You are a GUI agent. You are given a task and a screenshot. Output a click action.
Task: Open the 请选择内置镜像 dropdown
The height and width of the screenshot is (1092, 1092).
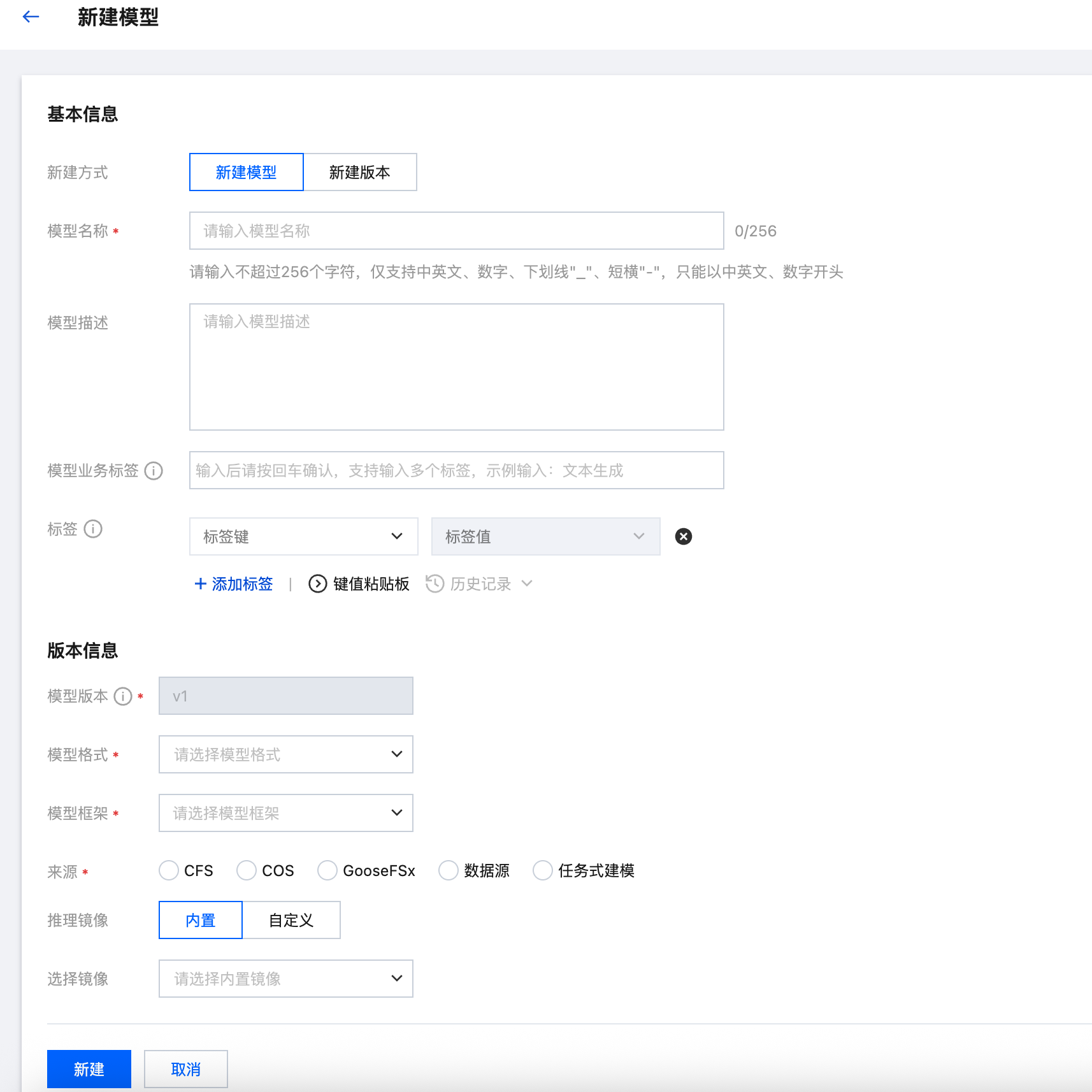285,979
